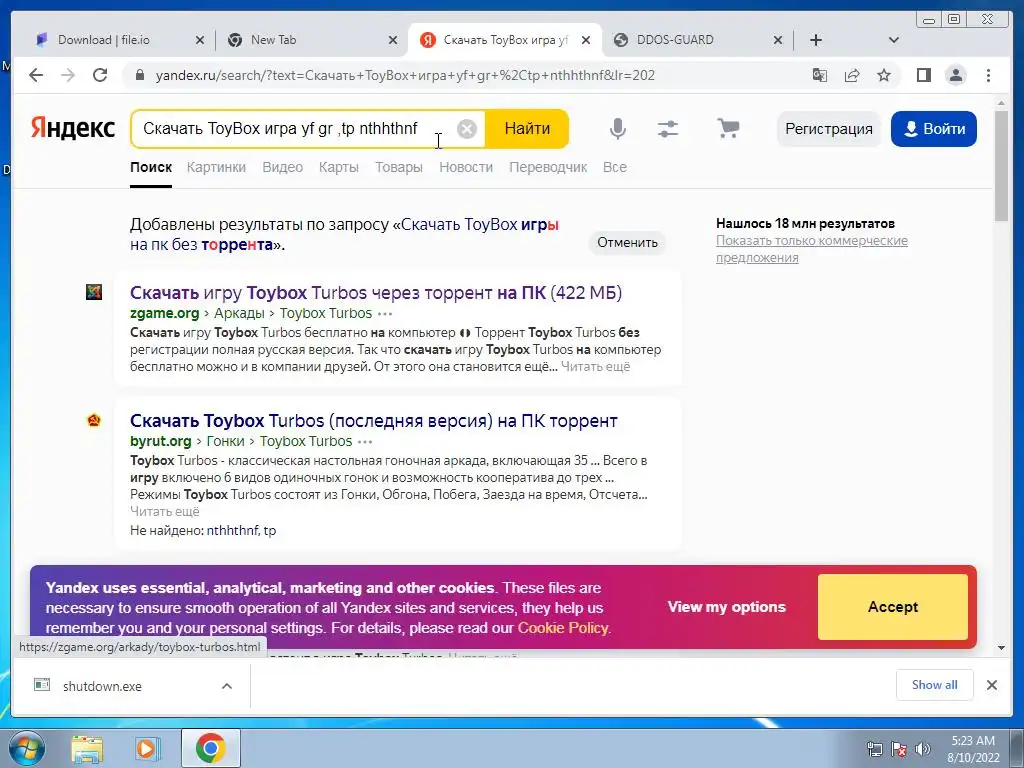Click the padlock site info icon

(139, 75)
